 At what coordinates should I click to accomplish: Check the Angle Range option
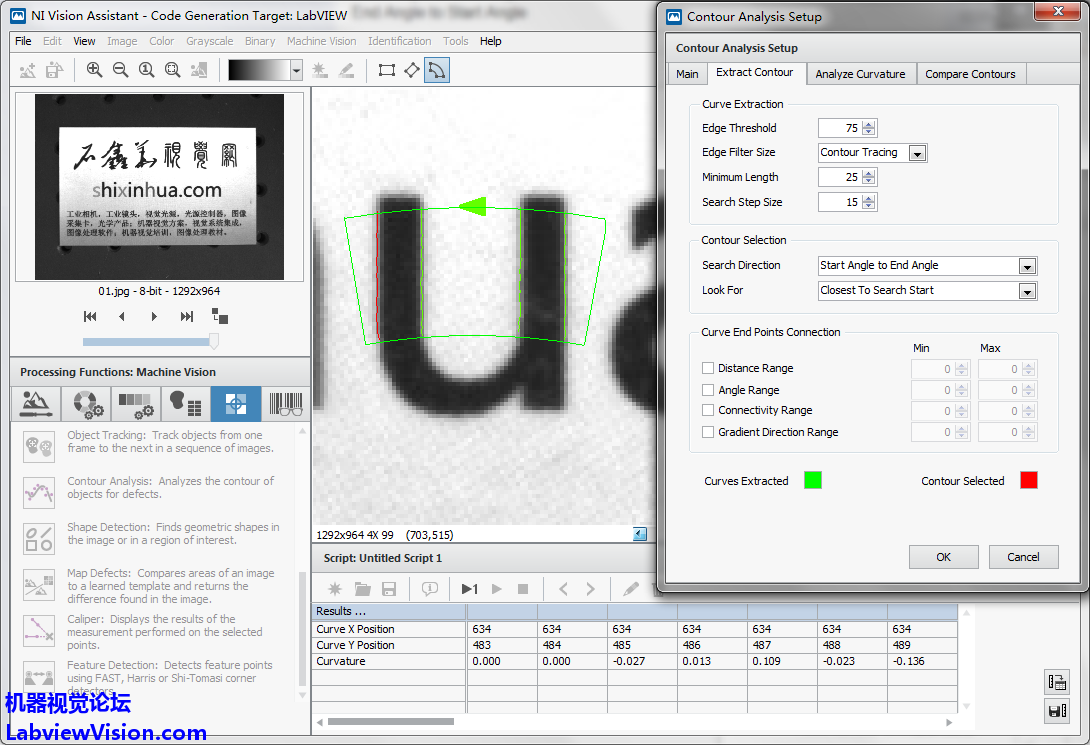(709, 390)
